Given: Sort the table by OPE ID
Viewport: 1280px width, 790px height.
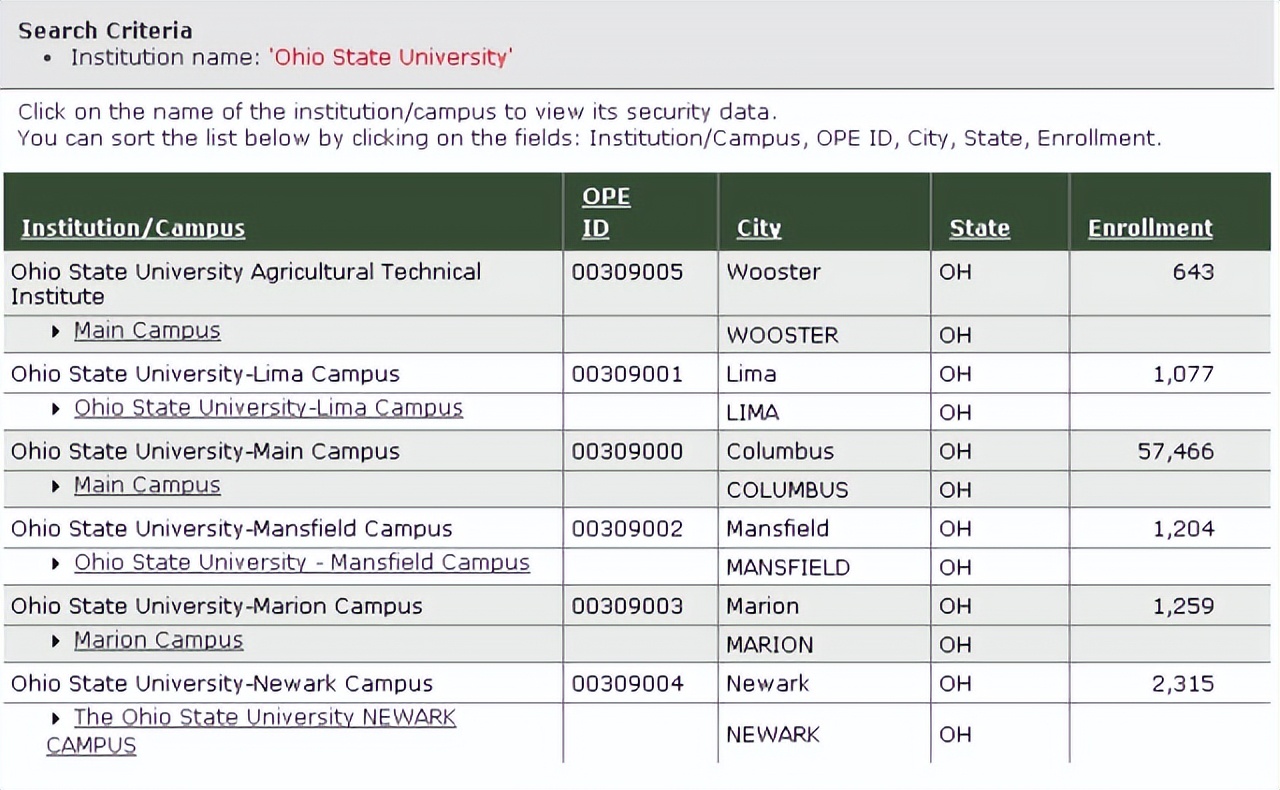Looking at the screenshot, I should click(x=606, y=212).
